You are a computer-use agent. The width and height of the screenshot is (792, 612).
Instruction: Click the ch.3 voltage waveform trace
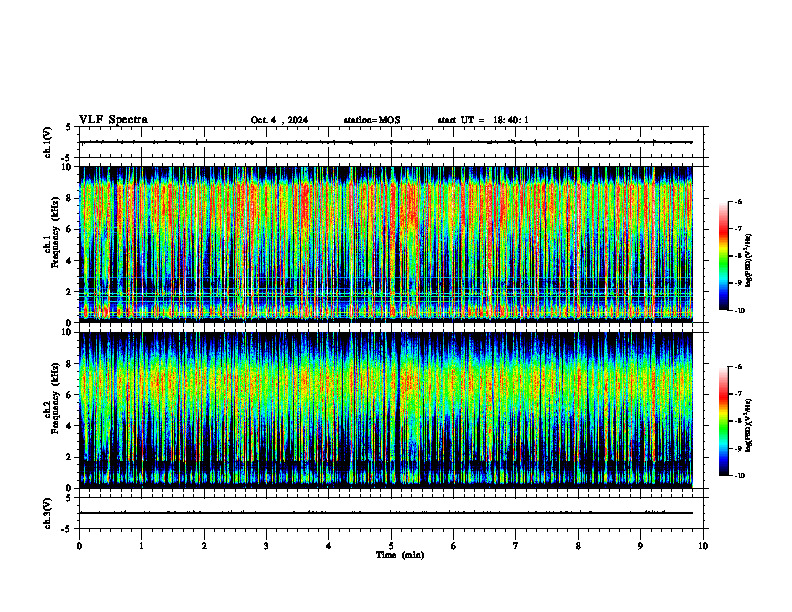pyautogui.click(x=385, y=513)
